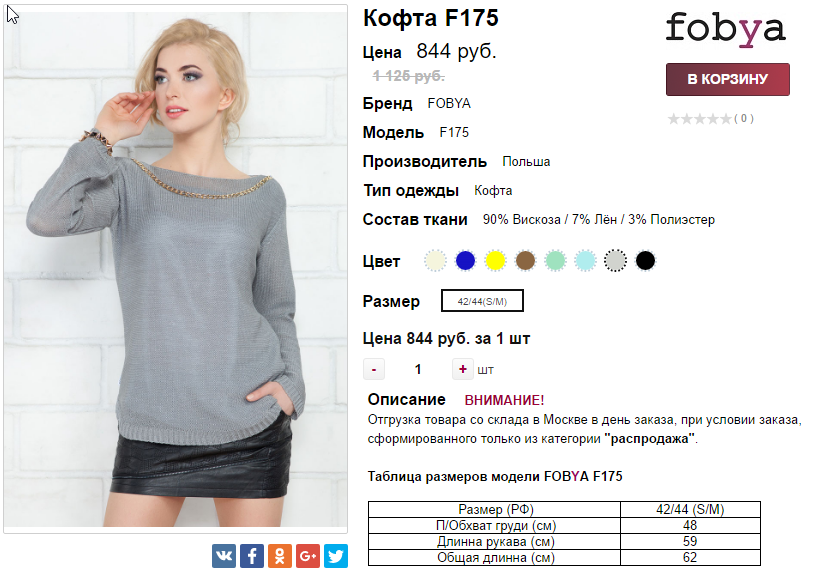Click the quantity value field
This screenshot has width=815, height=583.
coord(418,369)
